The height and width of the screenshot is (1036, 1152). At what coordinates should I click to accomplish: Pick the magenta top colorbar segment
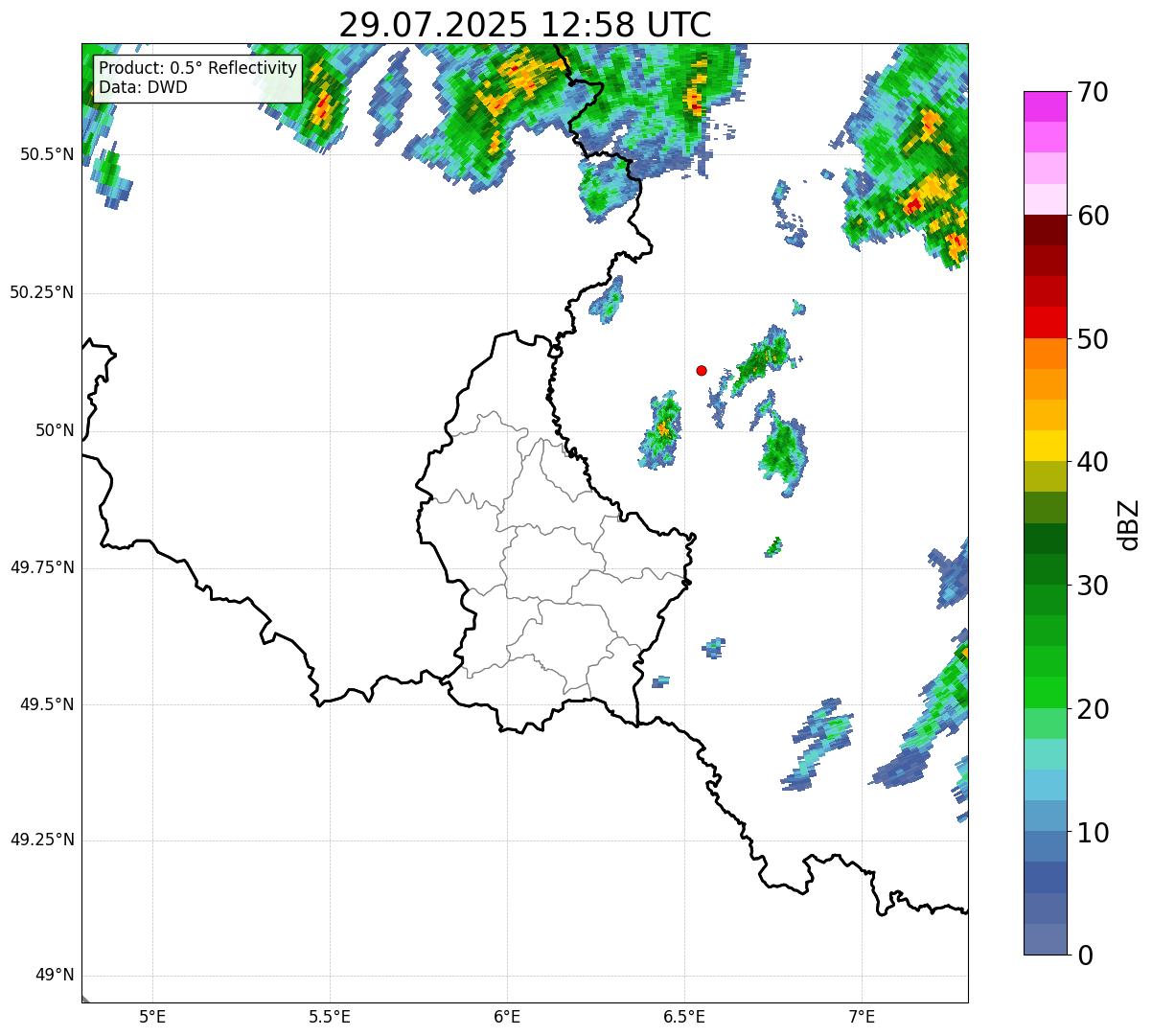[x=1046, y=106]
